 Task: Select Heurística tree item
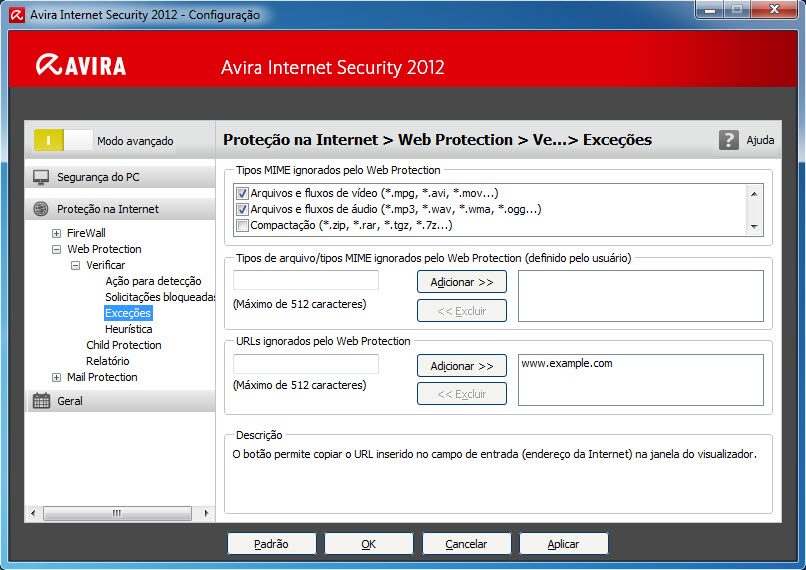click(129, 329)
